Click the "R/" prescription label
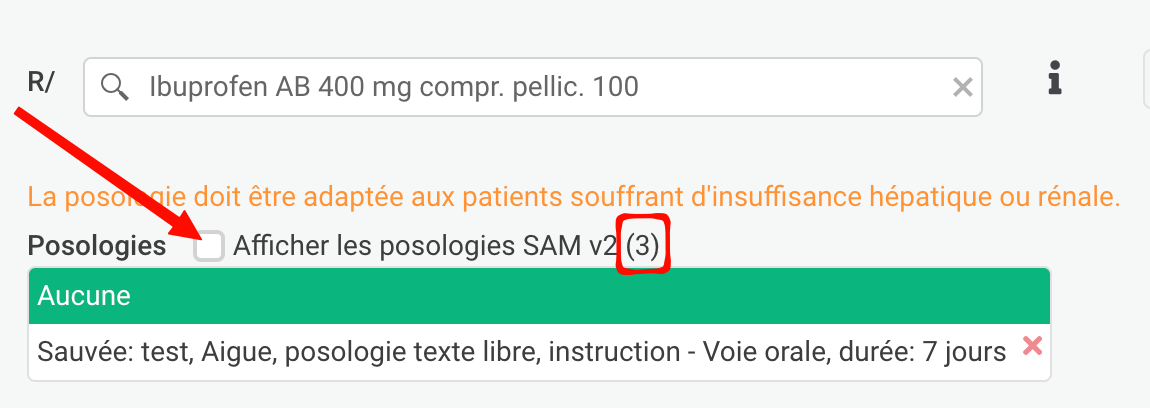The image size is (1150, 408). 42,81
